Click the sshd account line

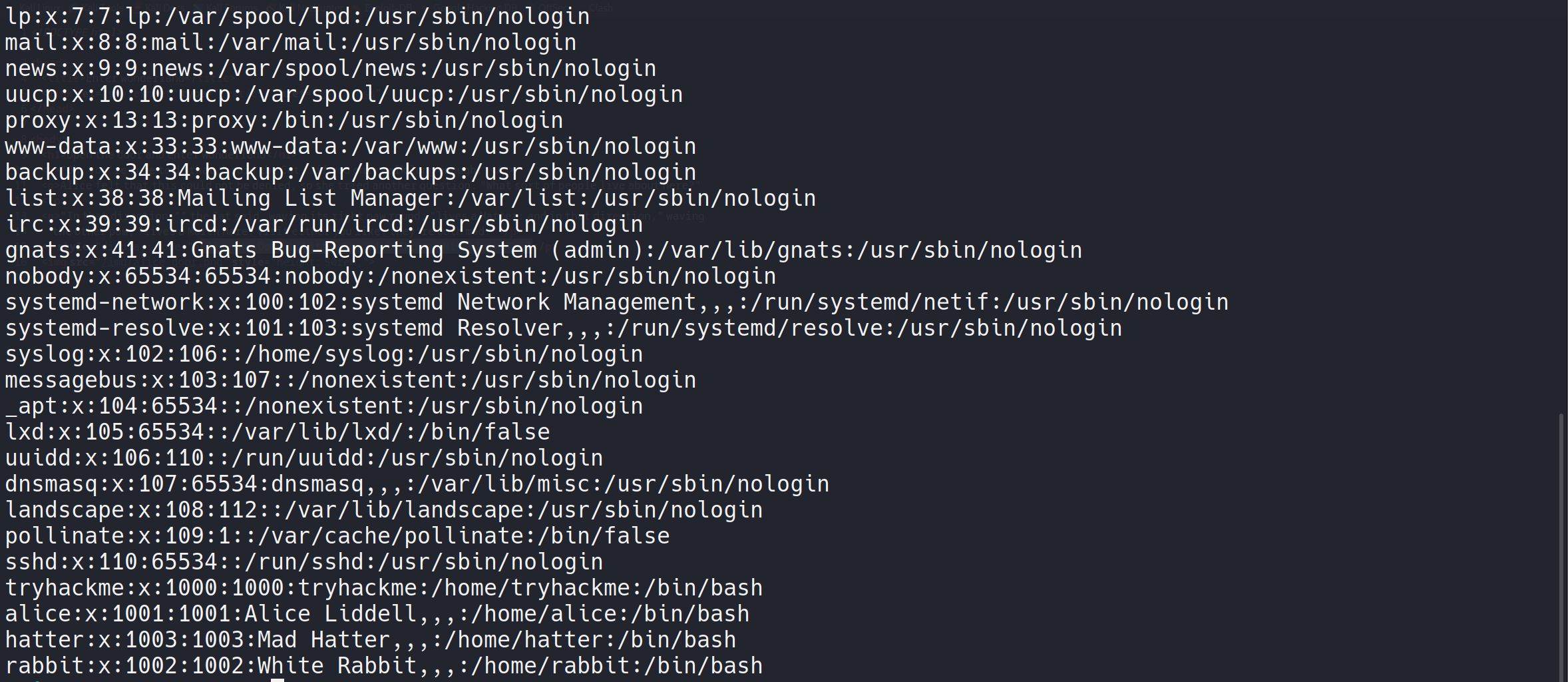(303, 562)
